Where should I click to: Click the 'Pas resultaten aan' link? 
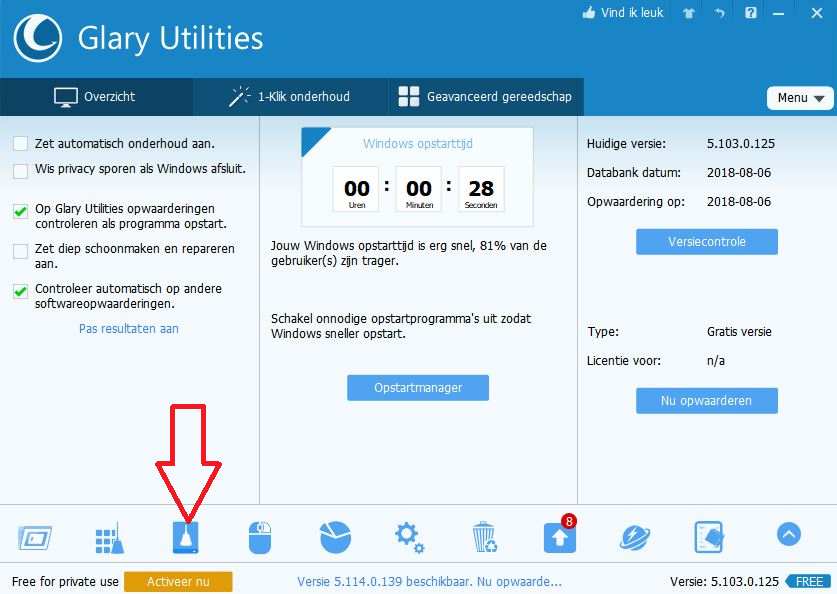pos(129,329)
